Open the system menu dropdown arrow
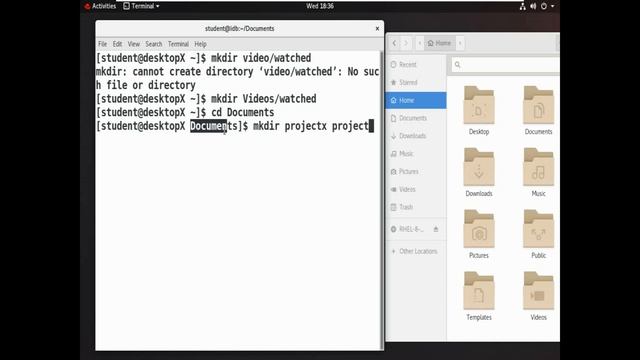The height and width of the screenshot is (360, 640). tap(553, 6)
